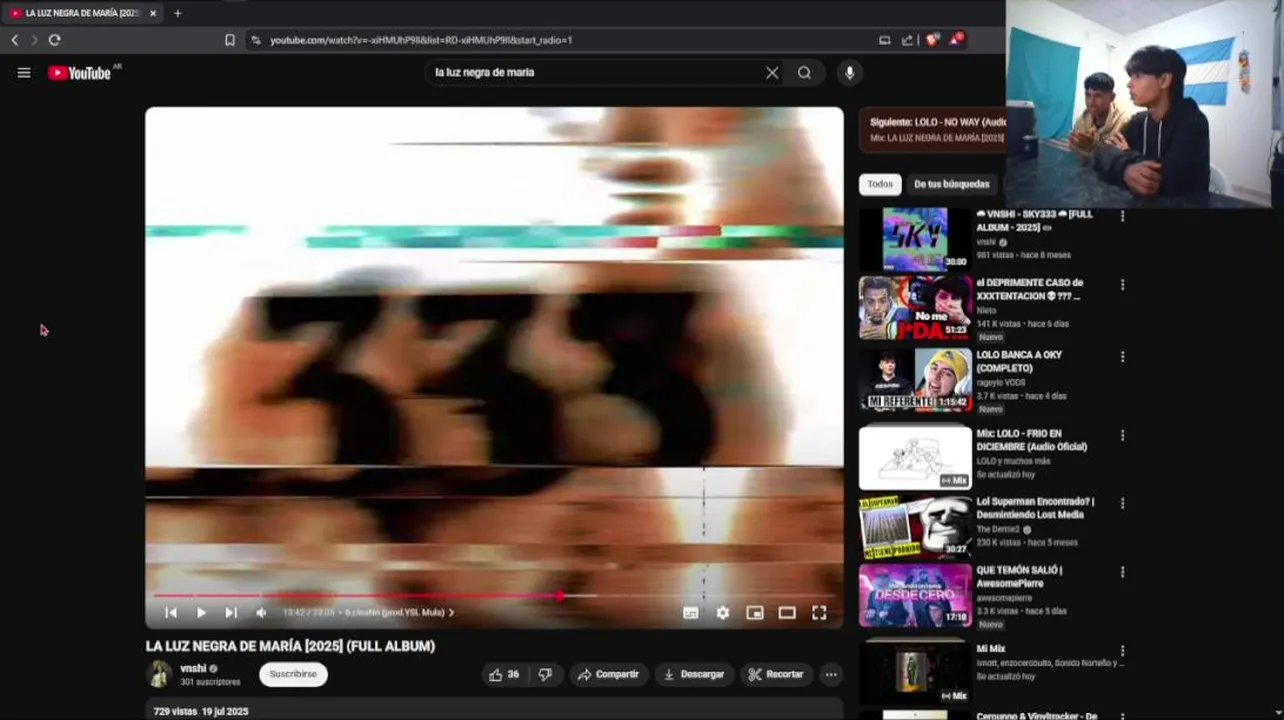The image size is (1284, 720).
Task: Click the cast screen icon in address bar
Action: [884, 40]
